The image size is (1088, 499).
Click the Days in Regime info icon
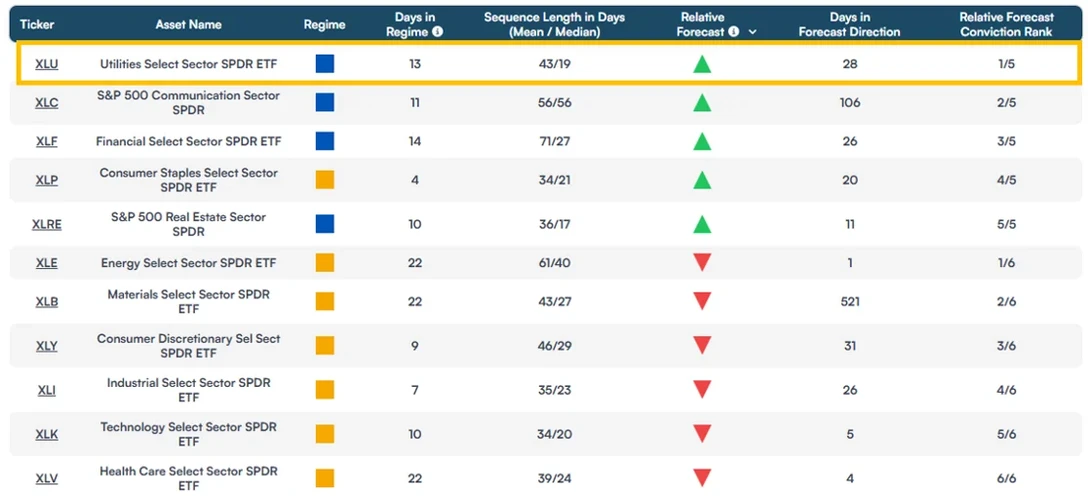click(x=437, y=32)
